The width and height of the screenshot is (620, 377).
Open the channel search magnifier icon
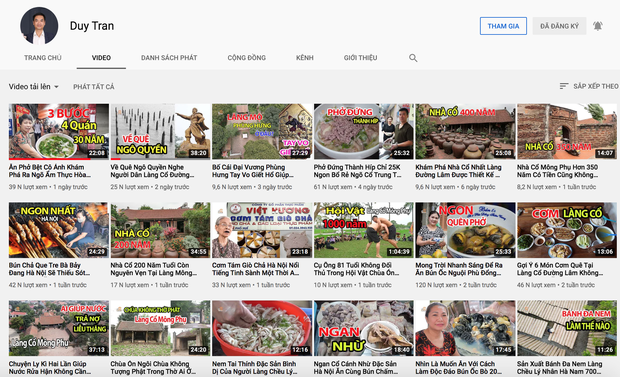coord(413,58)
